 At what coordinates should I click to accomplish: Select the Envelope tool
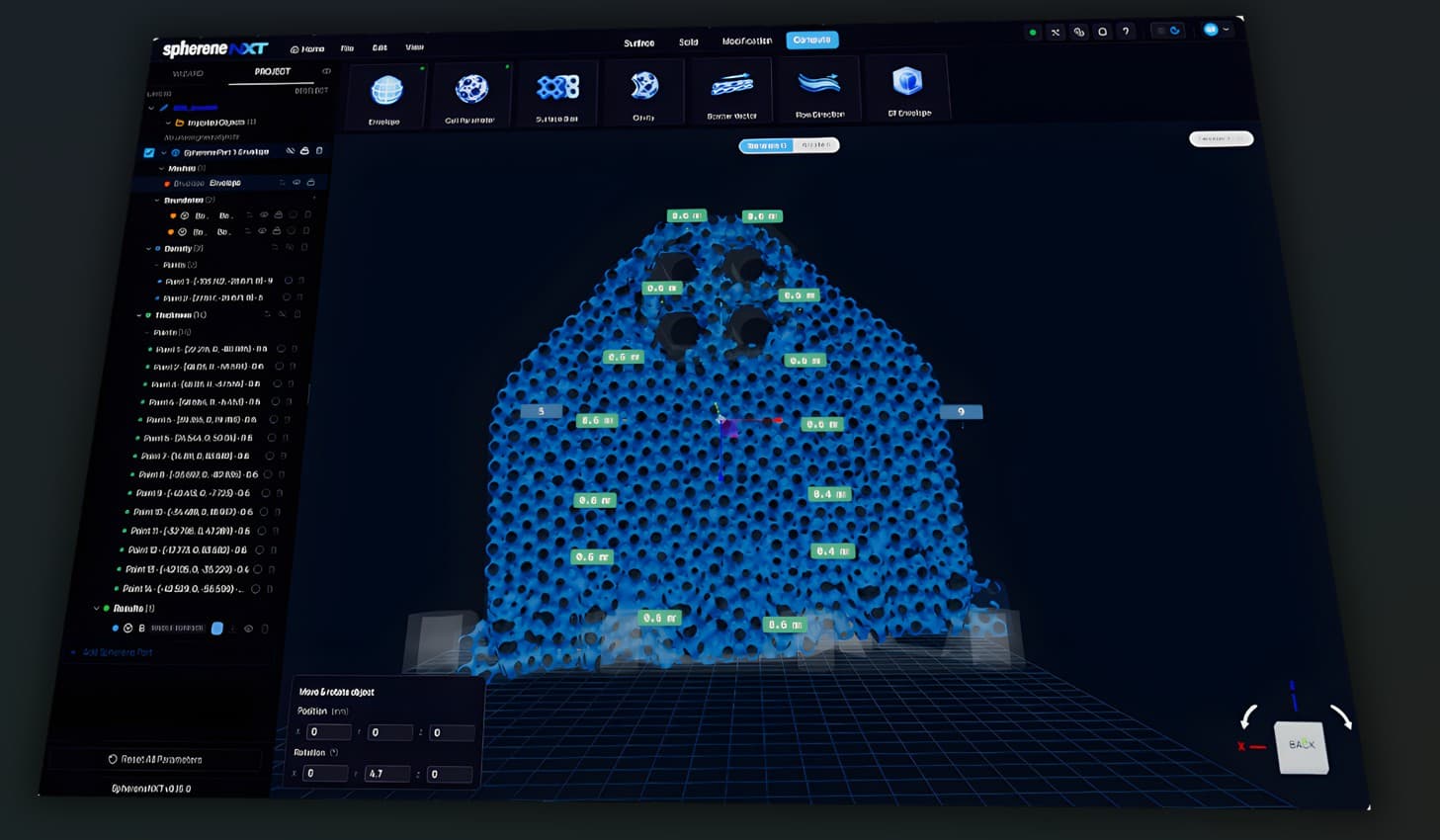[x=386, y=96]
